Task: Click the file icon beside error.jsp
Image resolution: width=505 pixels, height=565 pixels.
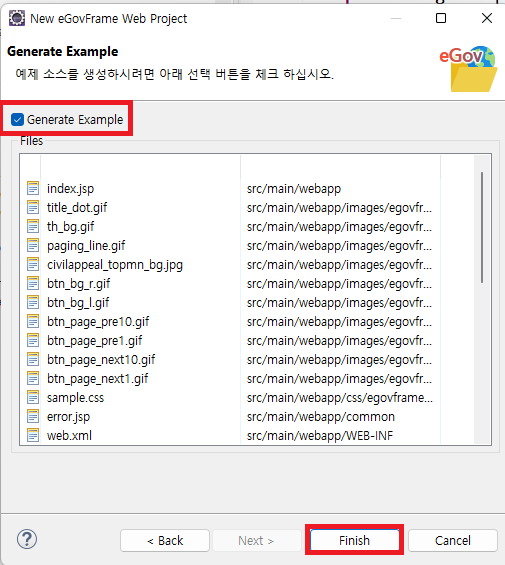Action: point(33,417)
